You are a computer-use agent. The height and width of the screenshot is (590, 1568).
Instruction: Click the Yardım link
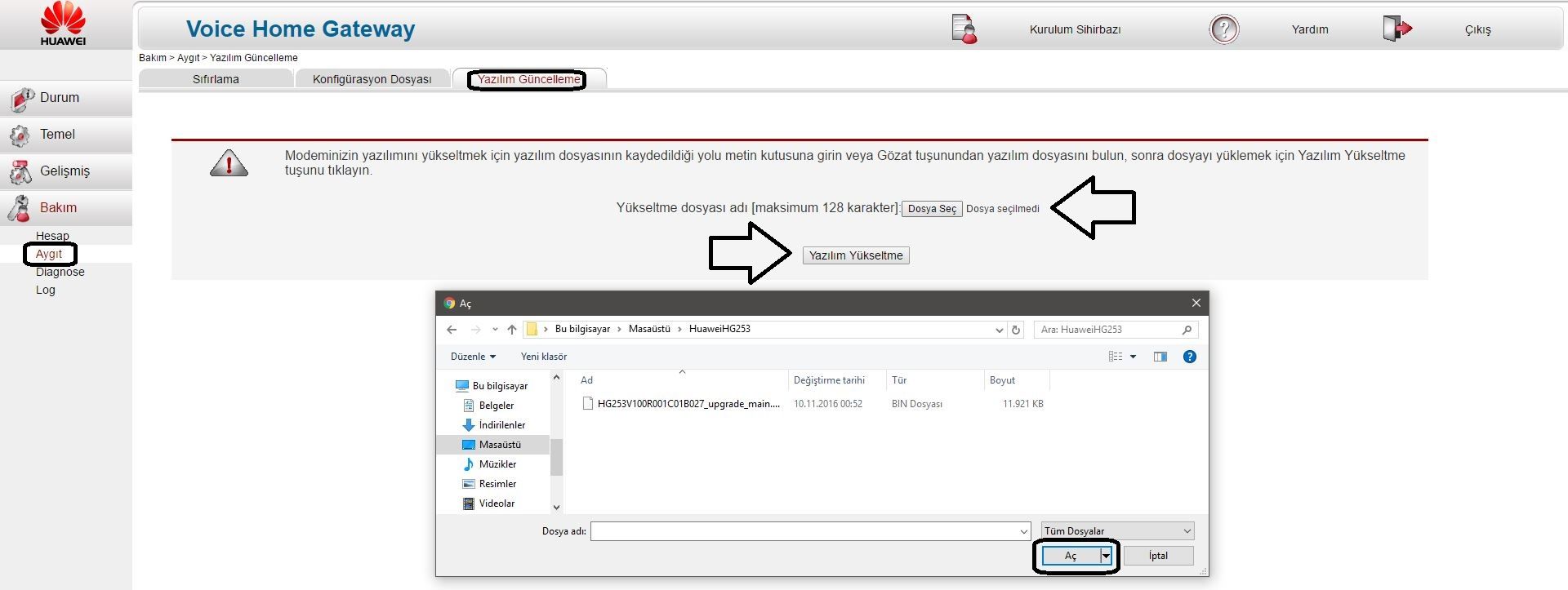(x=1310, y=29)
